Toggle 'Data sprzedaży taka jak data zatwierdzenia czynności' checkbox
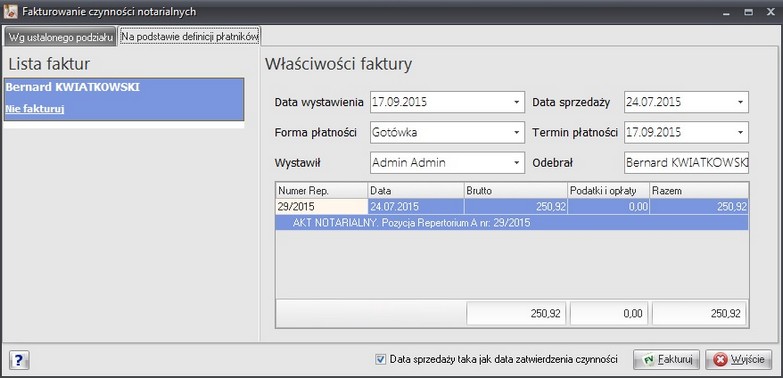 [x=381, y=359]
